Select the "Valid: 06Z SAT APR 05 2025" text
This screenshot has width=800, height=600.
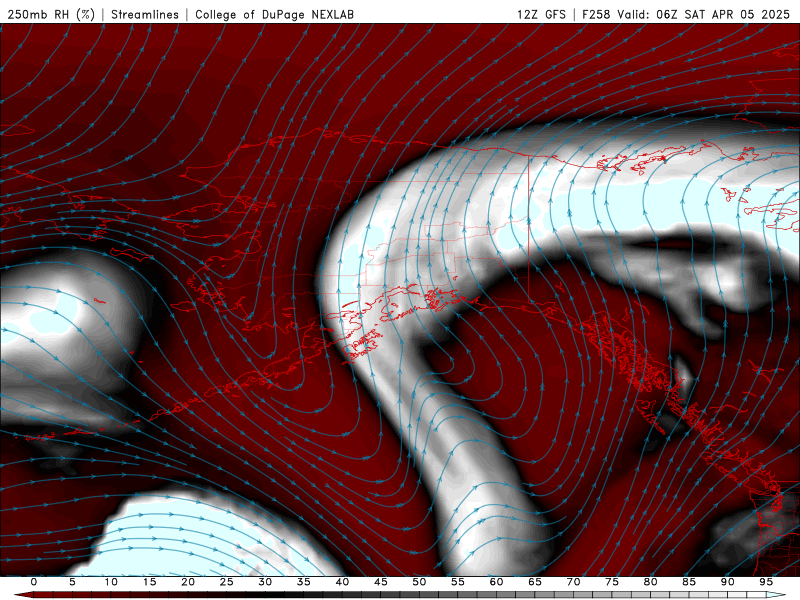[703, 14]
